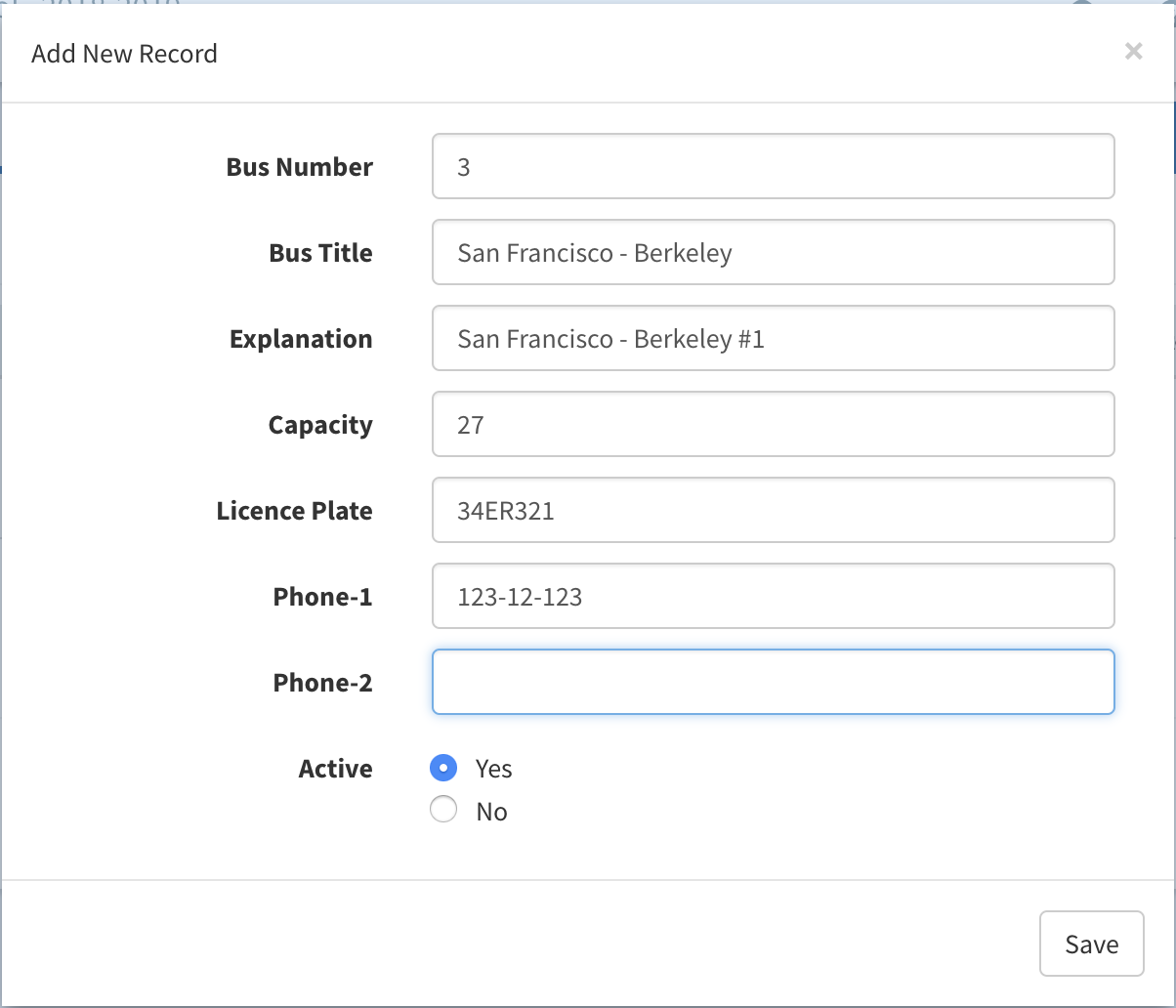This screenshot has width=1176, height=1008.
Task: Click the Capacity field showing 27
Action: [x=773, y=425]
